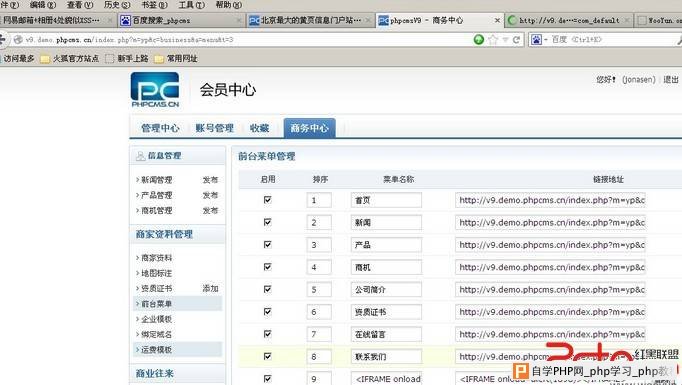Click 发布 next to 产品管理
The image size is (682, 385).
(210, 195)
